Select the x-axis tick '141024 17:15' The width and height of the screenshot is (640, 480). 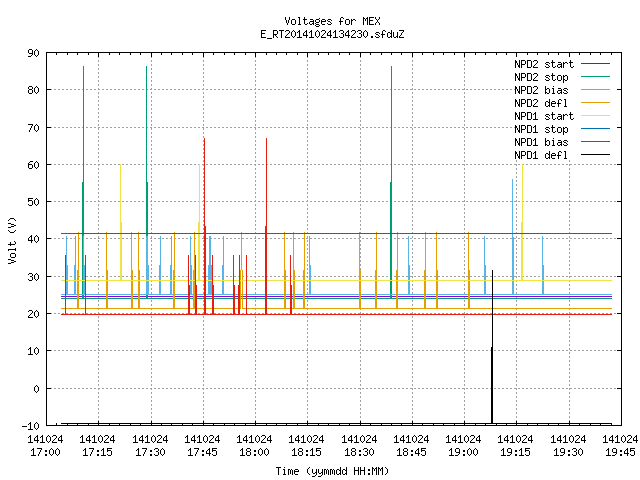tap(98, 446)
